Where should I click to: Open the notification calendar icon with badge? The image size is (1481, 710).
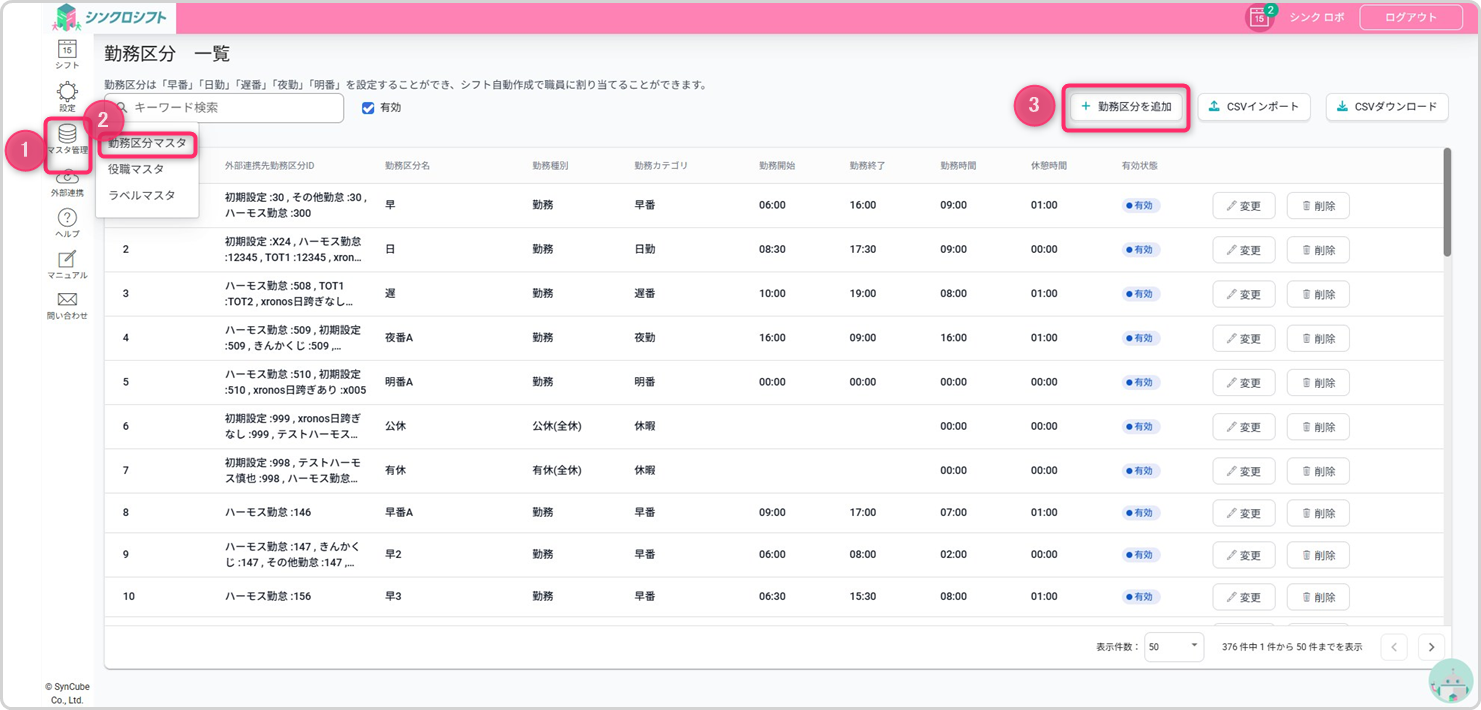pos(1260,18)
